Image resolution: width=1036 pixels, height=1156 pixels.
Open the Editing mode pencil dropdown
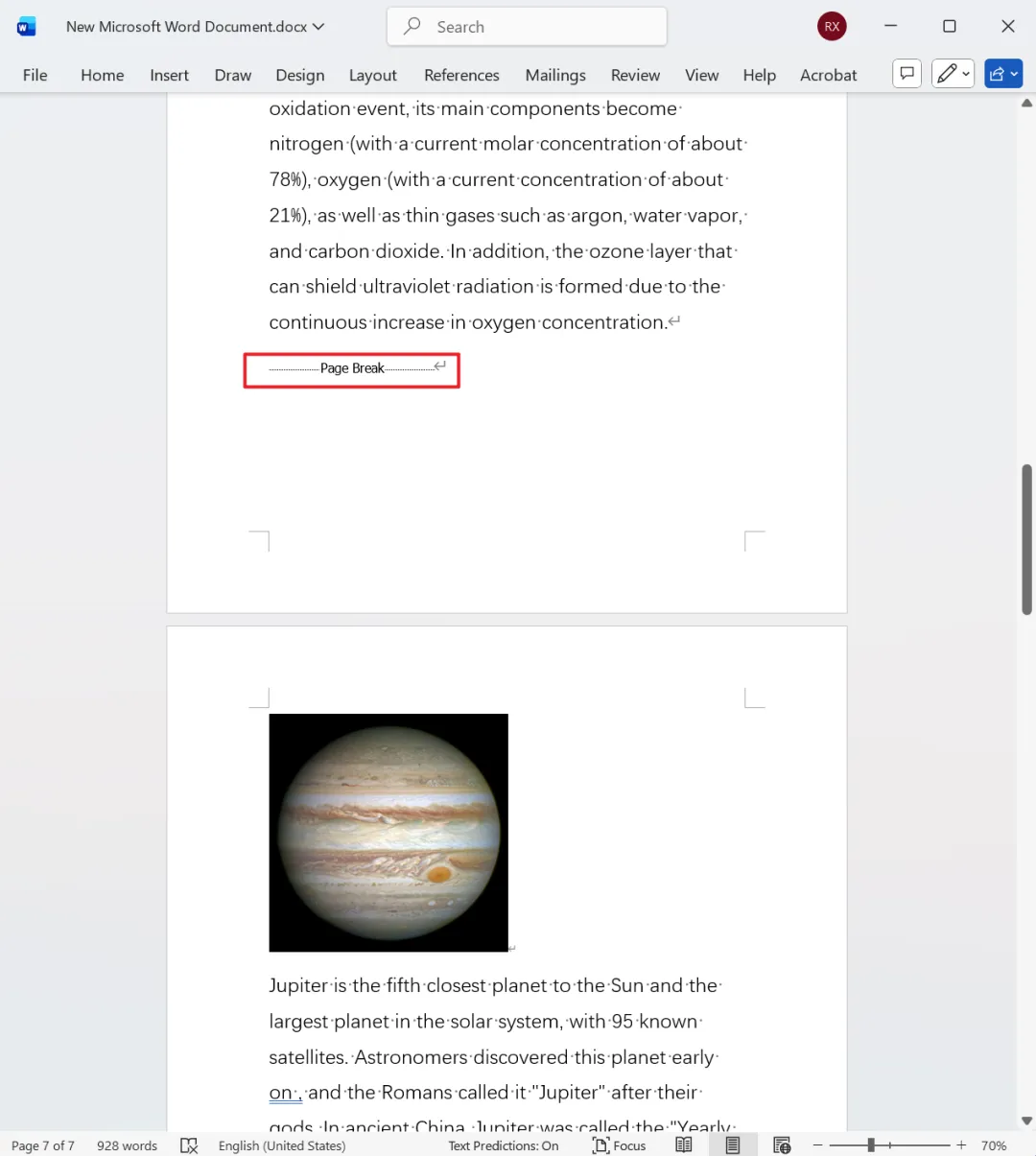[x=954, y=74]
